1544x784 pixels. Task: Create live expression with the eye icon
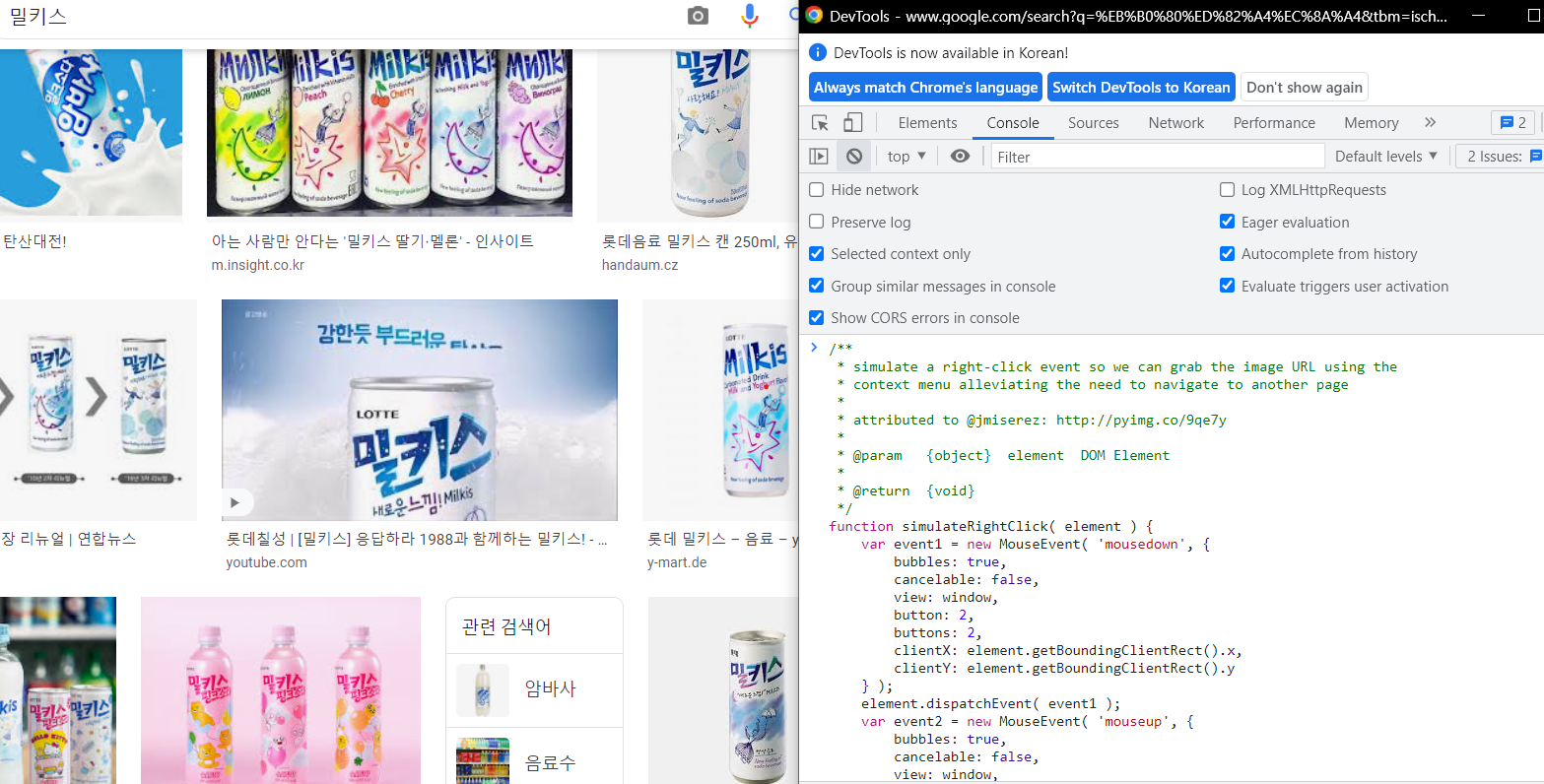pos(960,156)
